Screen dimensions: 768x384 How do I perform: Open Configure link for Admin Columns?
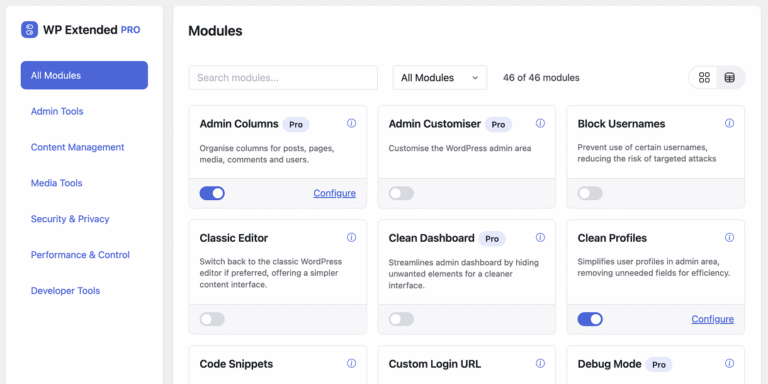335,193
